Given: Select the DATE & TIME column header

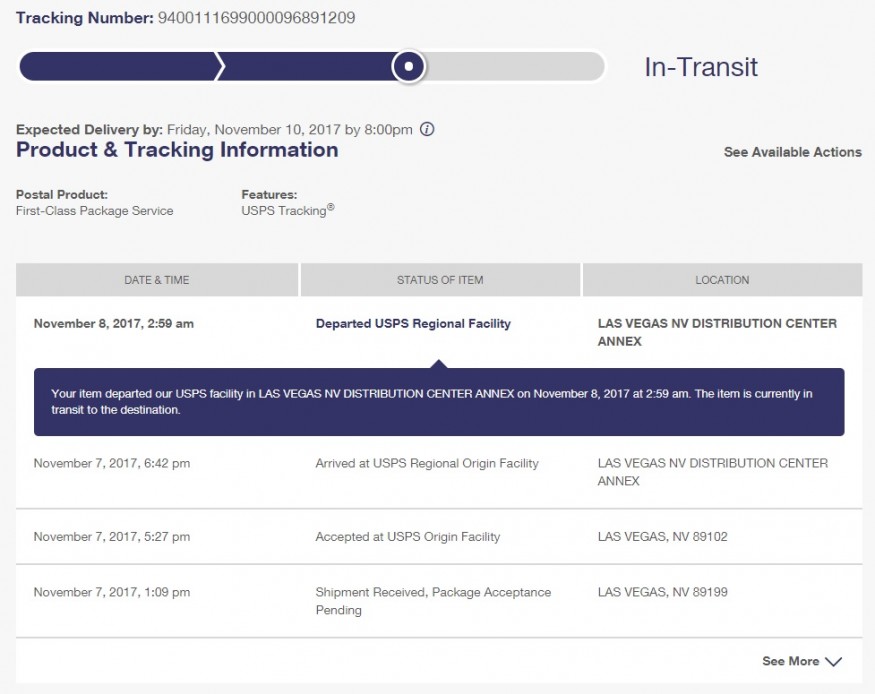Looking at the screenshot, I should 157,280.
